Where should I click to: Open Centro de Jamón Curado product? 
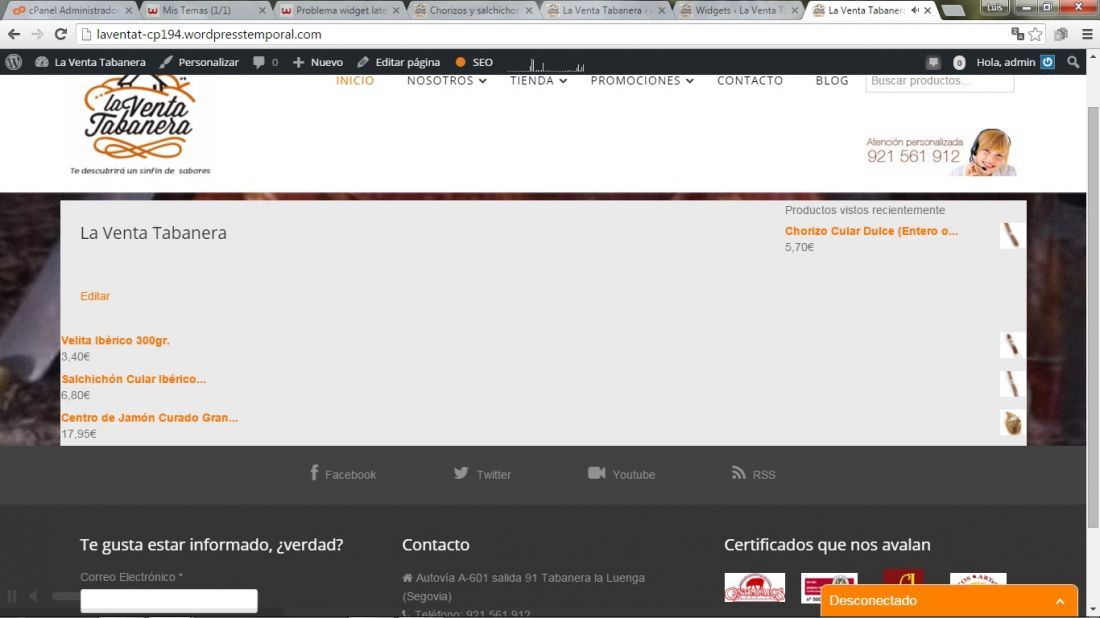(149, 417)
